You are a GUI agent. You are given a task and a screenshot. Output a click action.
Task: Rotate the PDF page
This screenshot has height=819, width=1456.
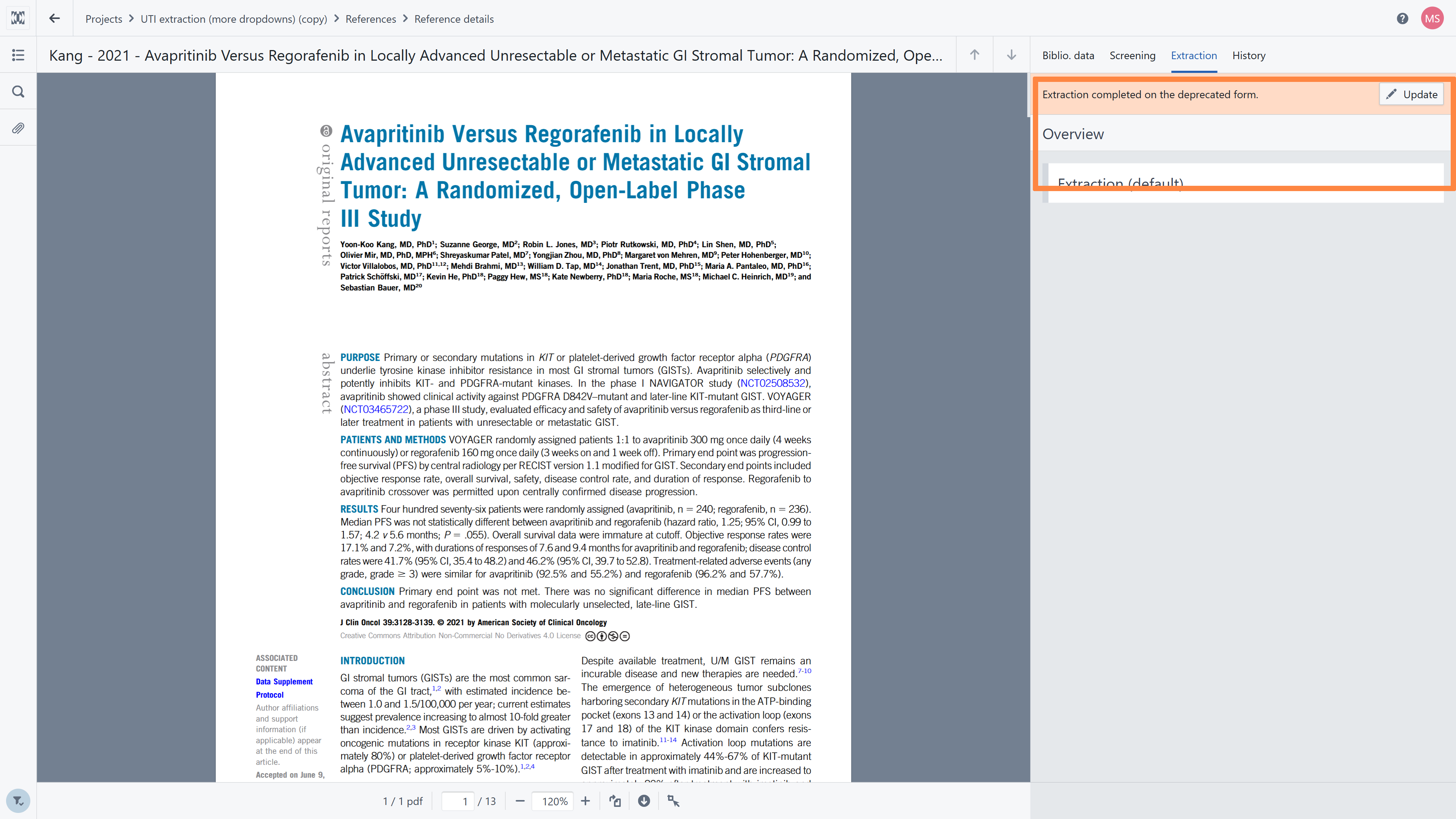pyautogui.click(x=615, y=801)
